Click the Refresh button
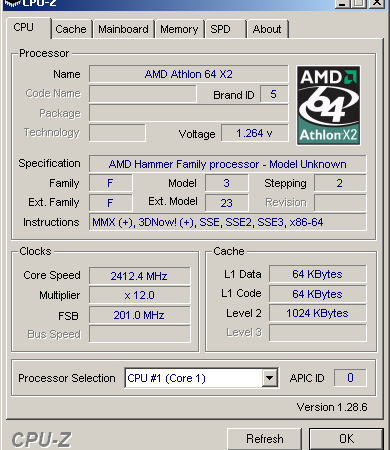The width and height of the screenshot is (390, 450). click(265, 439)
